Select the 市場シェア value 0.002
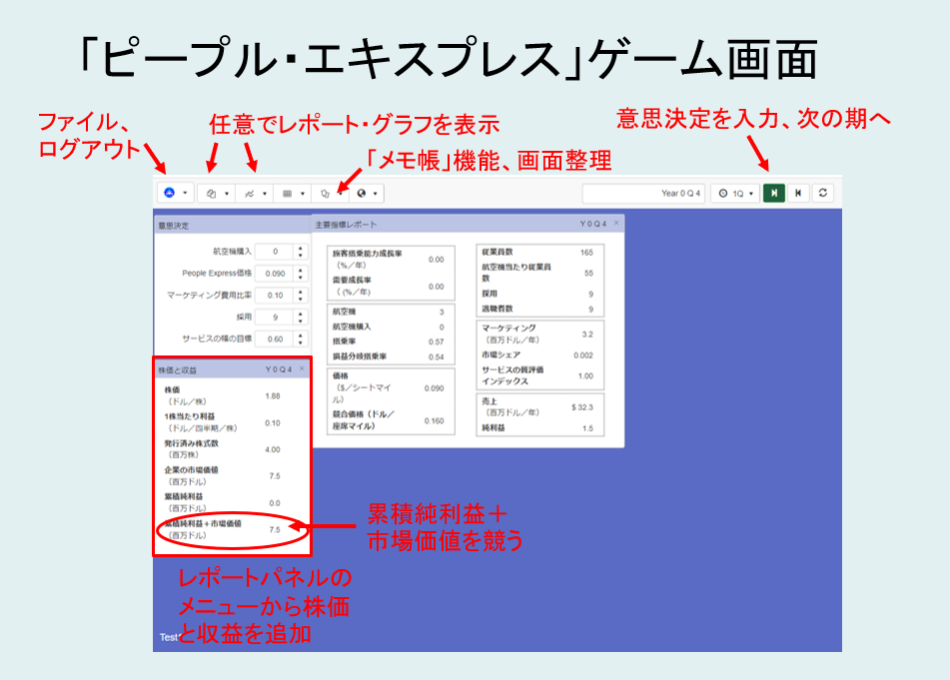 click(x=583, y=355)
